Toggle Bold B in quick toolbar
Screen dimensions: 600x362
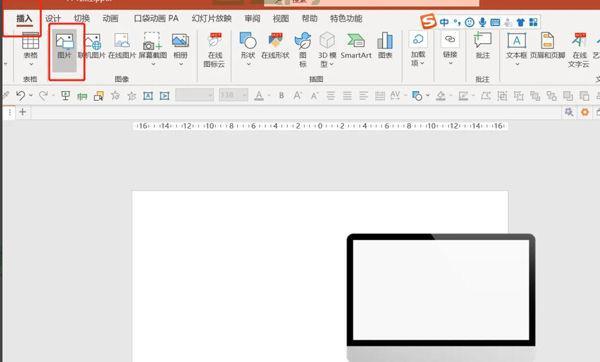(x=281, y=96)
